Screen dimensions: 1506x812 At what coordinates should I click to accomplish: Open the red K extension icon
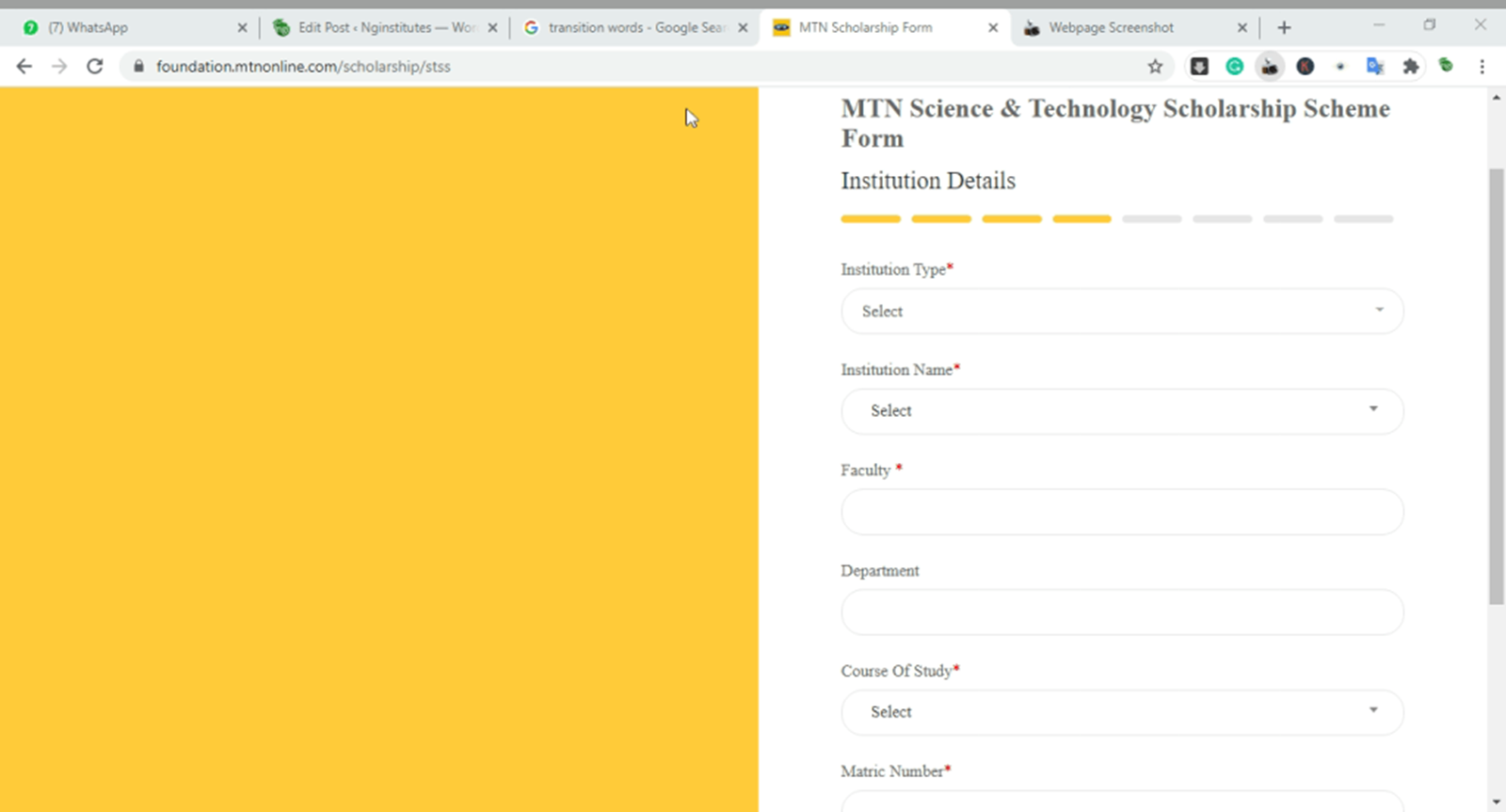(1305, 66)
